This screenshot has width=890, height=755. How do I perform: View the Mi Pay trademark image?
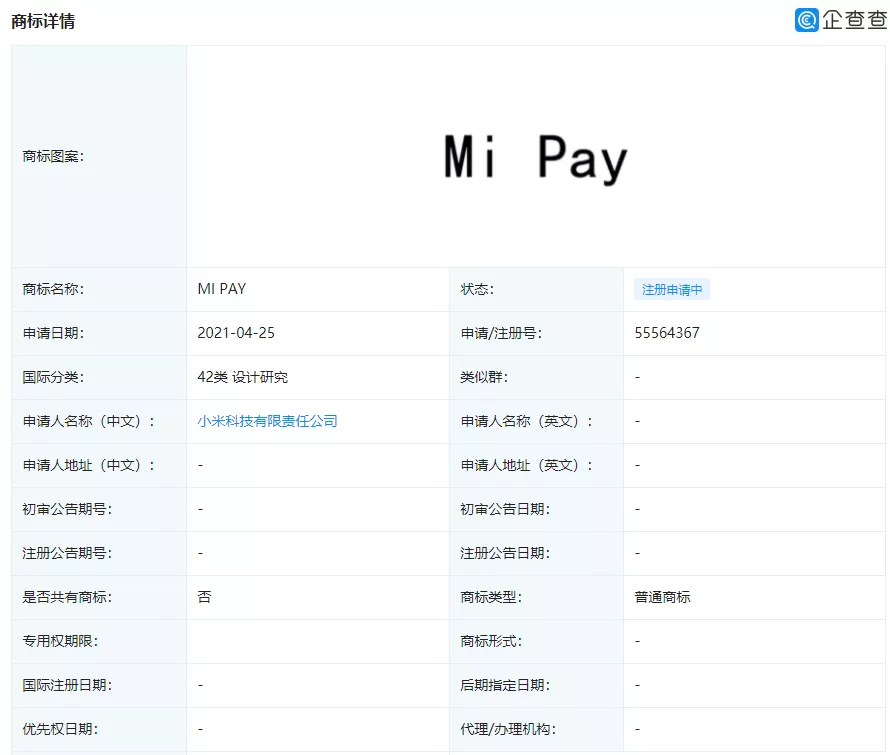tap(536, 156)
